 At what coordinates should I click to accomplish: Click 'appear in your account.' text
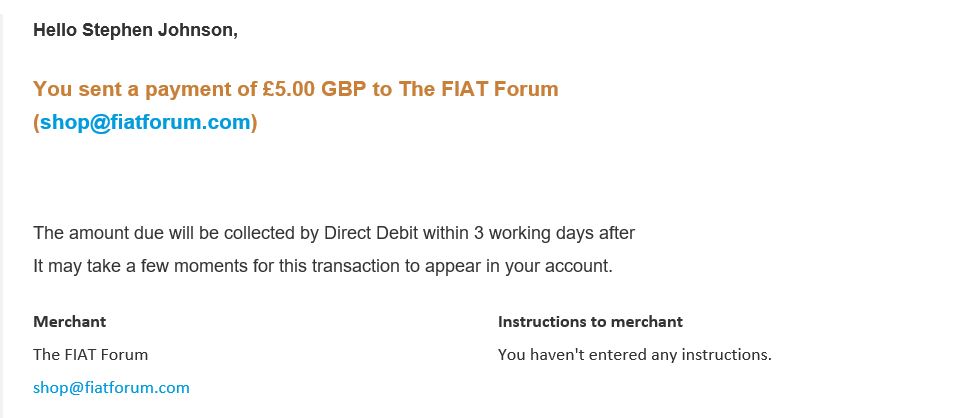[519, 266]
